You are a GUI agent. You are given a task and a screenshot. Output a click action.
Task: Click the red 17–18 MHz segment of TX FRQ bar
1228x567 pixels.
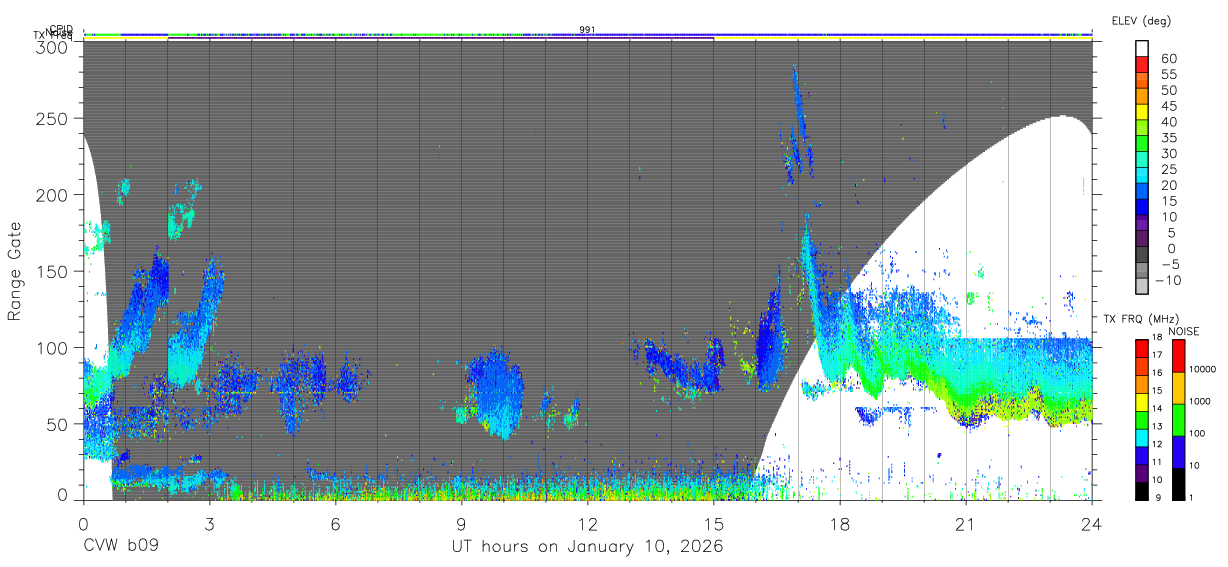1143,348
